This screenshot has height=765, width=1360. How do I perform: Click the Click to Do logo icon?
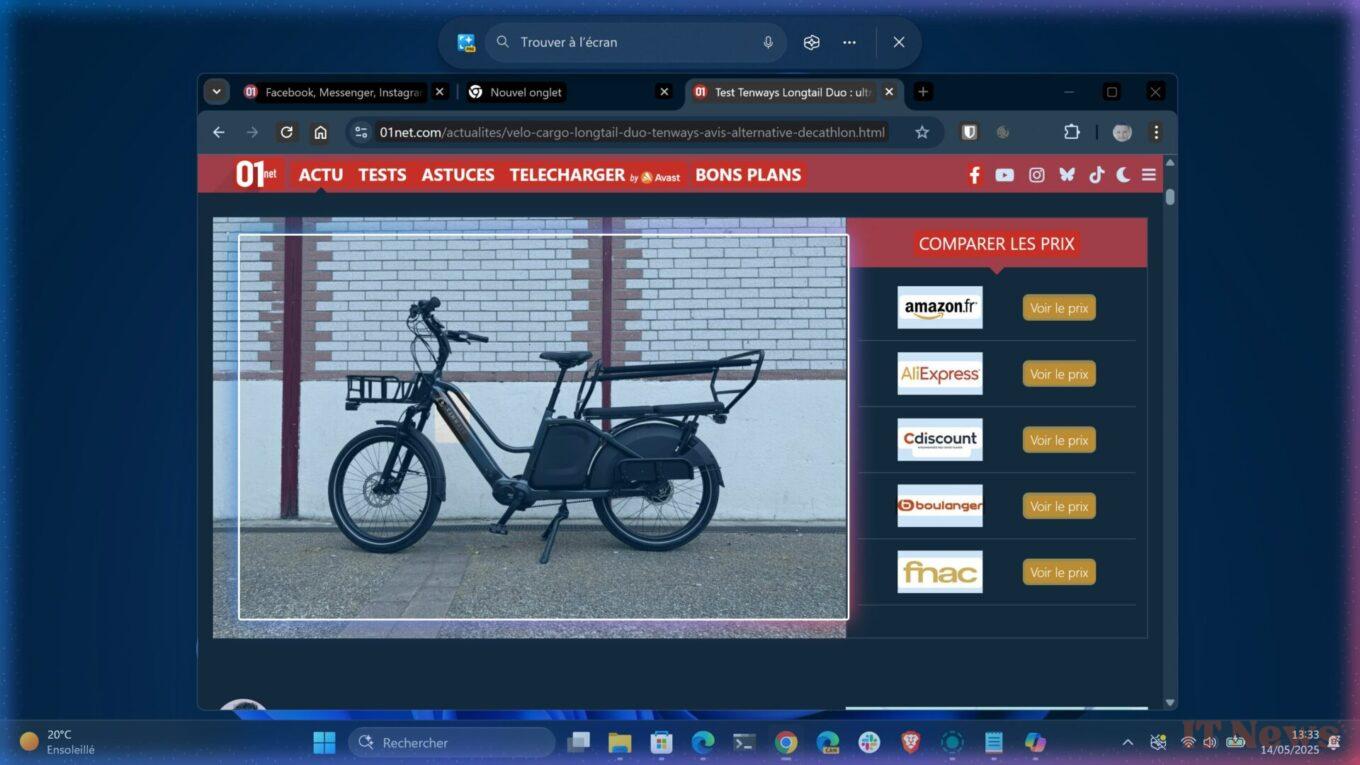tap(466, 42)
